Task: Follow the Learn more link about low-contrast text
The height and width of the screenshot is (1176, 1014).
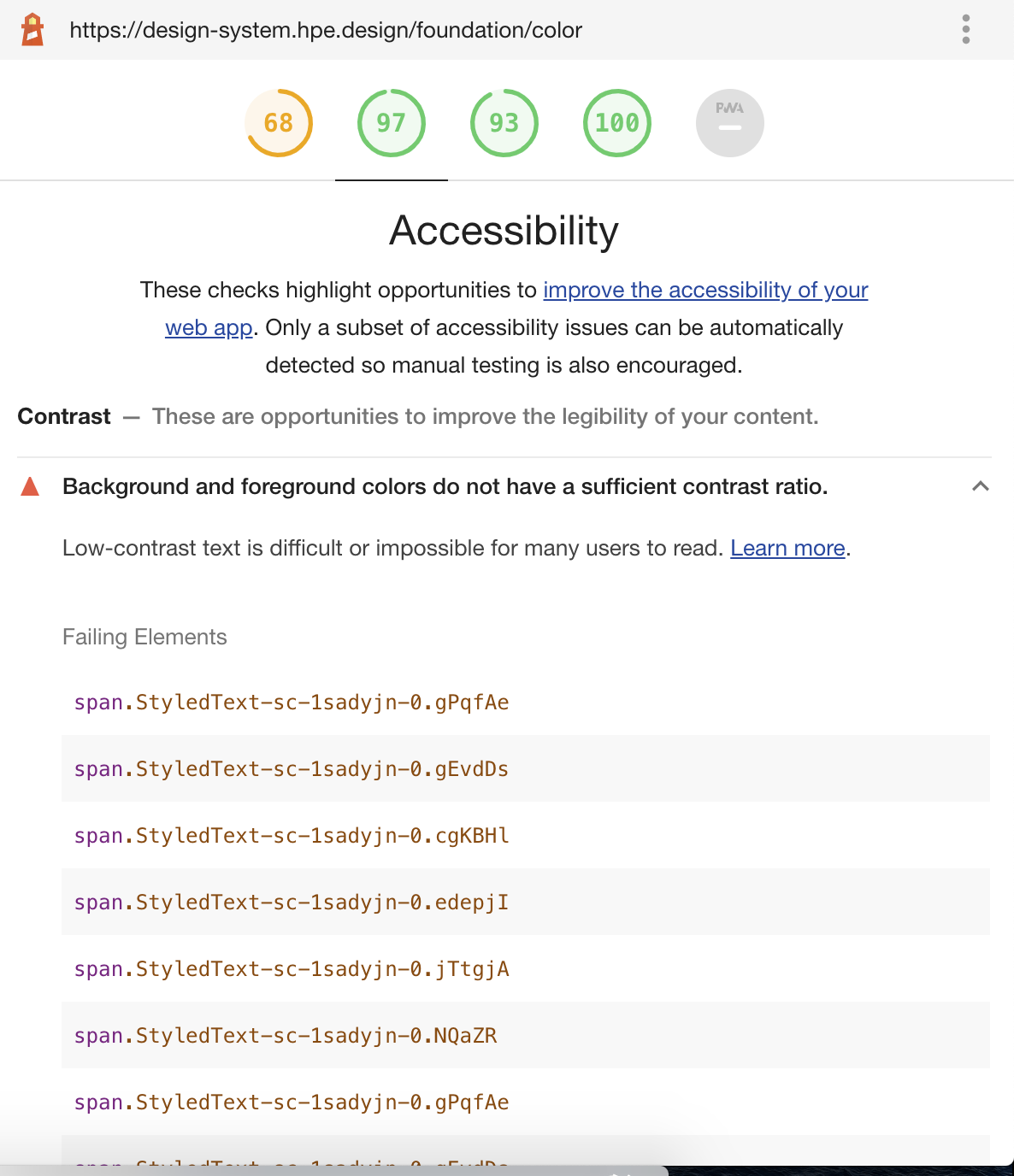Action: click(x=787, y=548)
